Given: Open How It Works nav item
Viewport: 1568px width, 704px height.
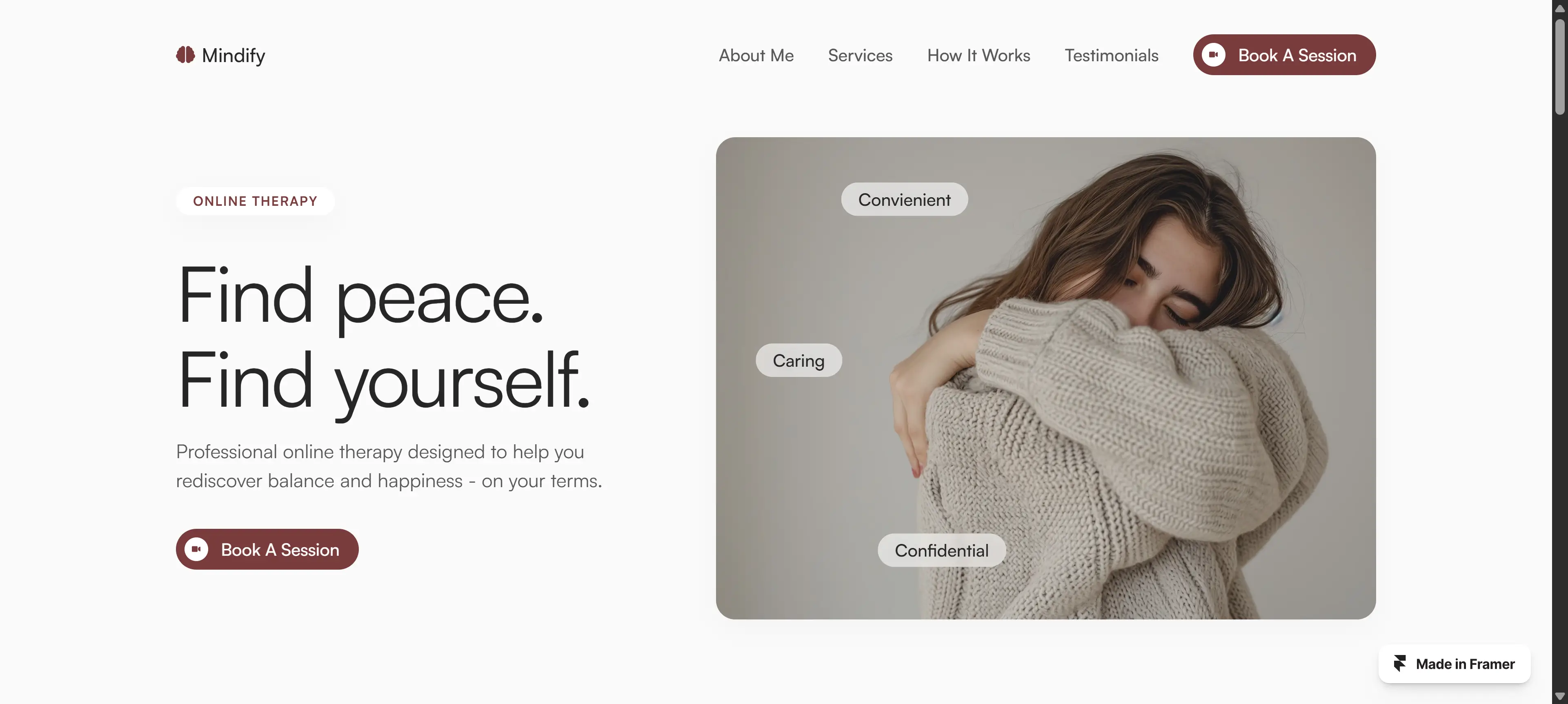Looking at the screenshot, I should pyautogui.click(x=978, y=56).
